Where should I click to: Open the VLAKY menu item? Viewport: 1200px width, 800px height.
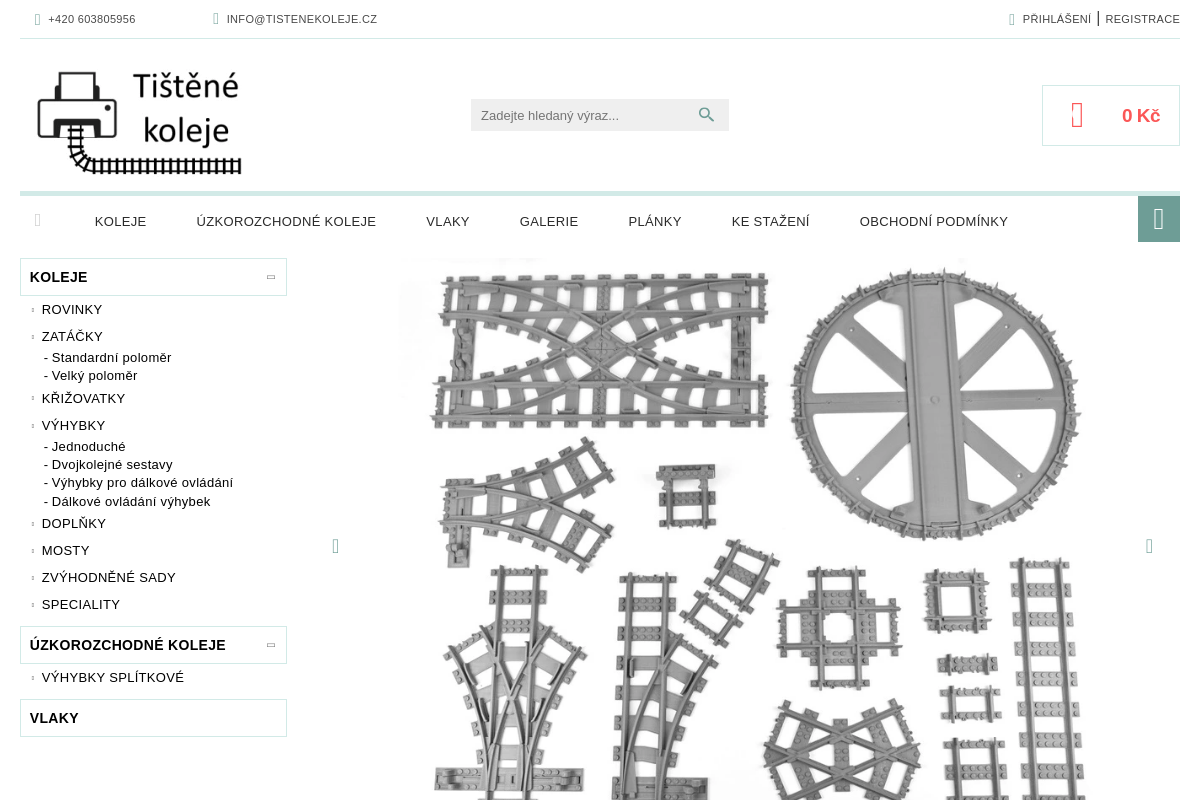448,221
